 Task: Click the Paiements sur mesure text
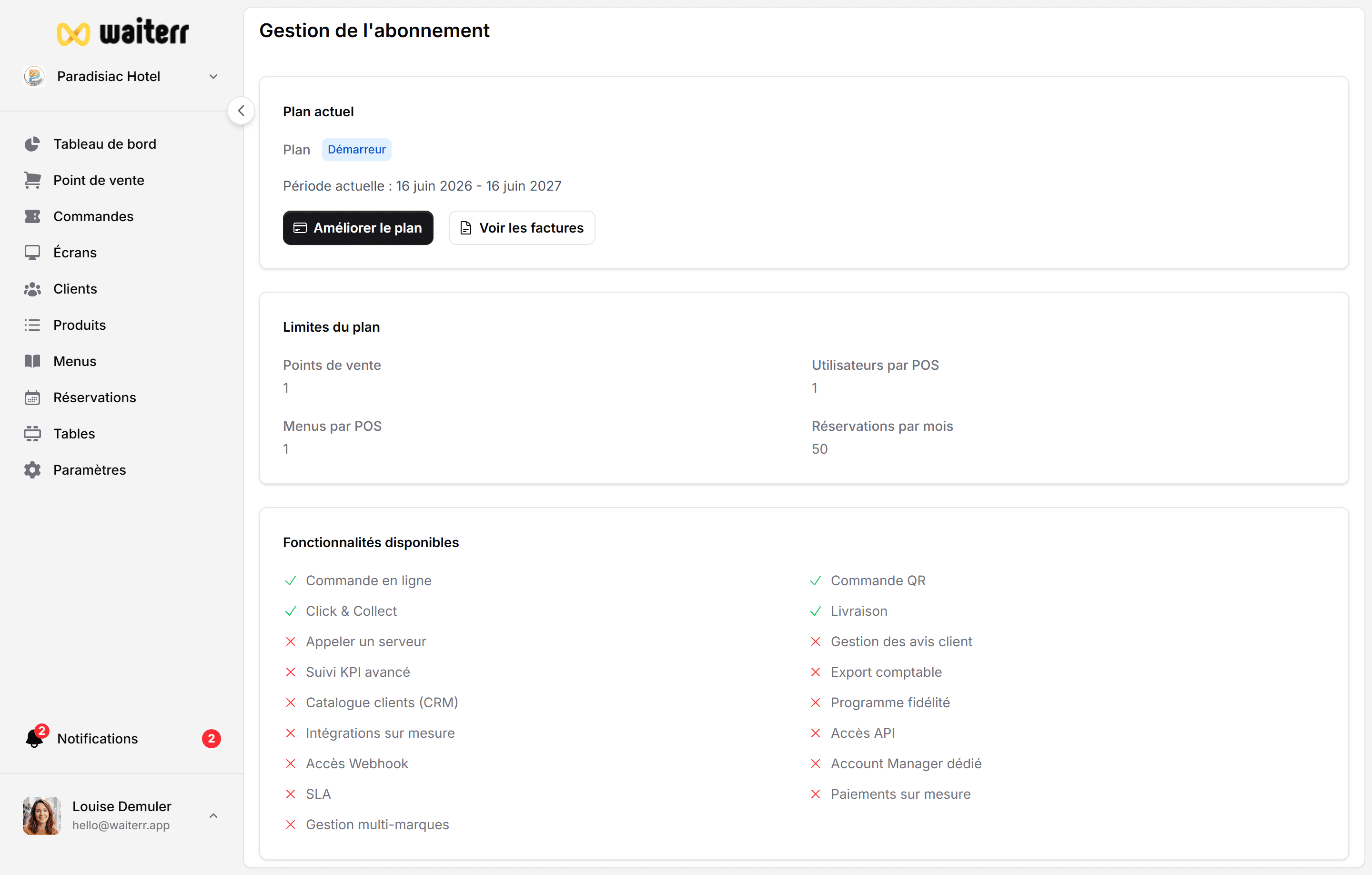tap(900, 794)
